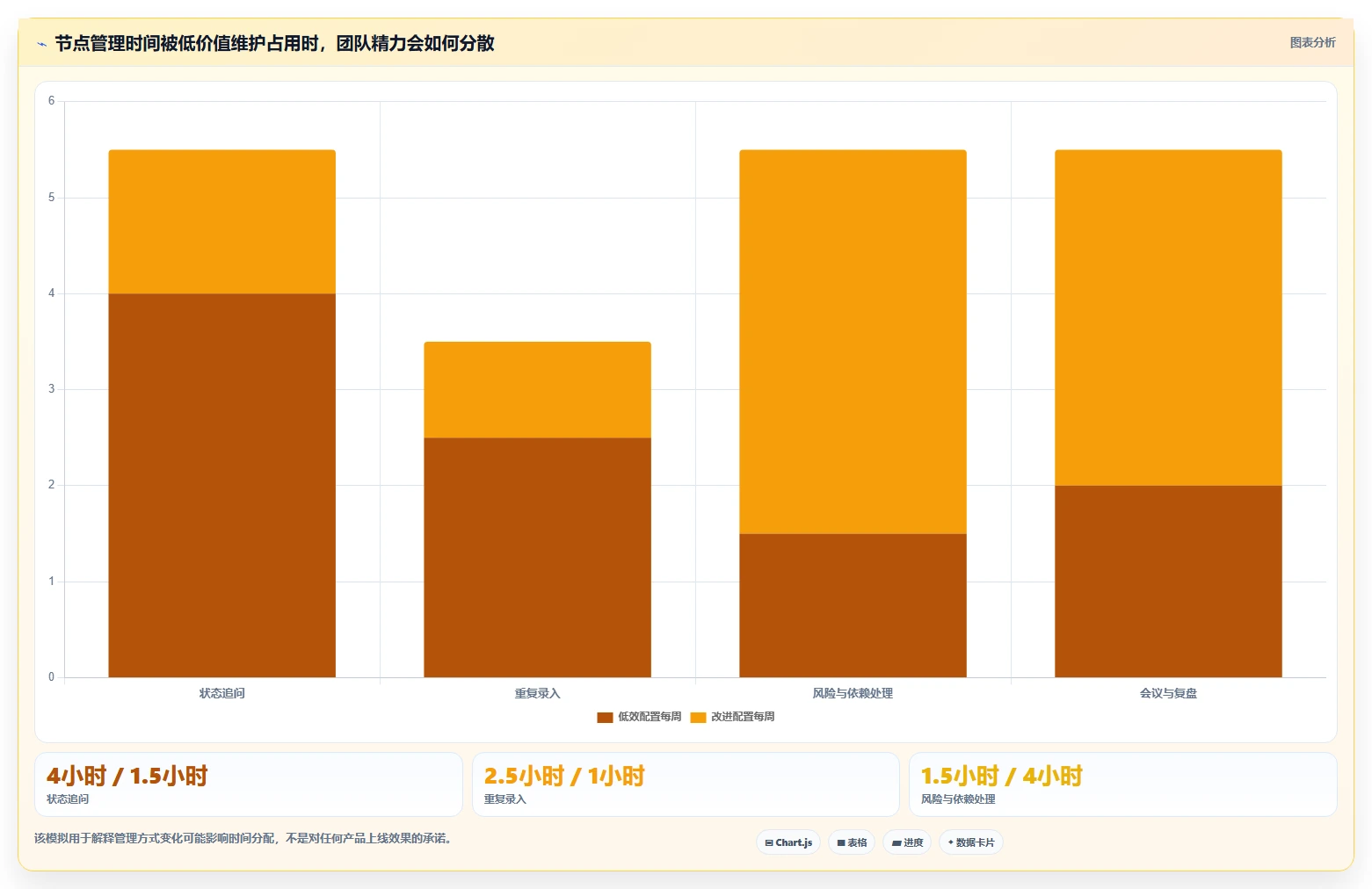Image resolution: width=1372 pixels, height=889 pixels.
Task: Toggle the 低效配置每周 legend swatch
Action: (605, 718)
